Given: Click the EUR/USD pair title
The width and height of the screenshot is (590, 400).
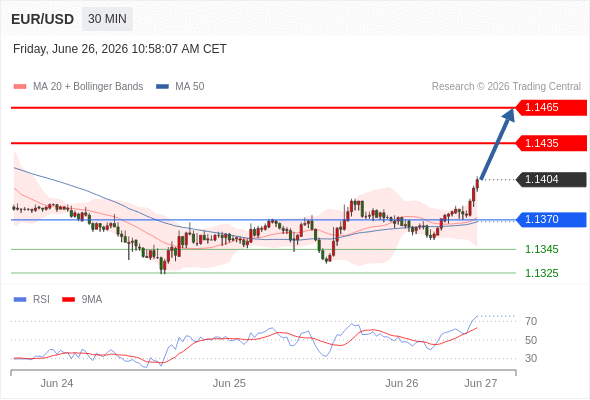Looking at the screenshot, I should coord(43,19).
